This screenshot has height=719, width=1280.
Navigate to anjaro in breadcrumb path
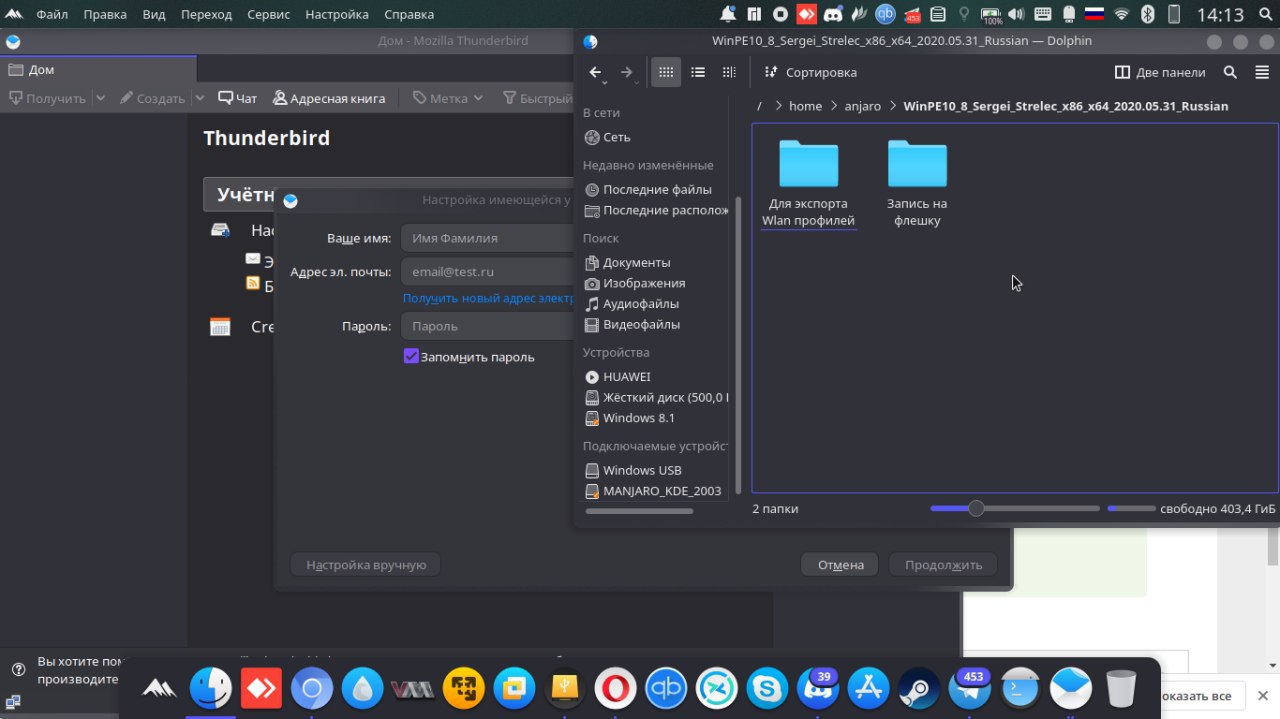point(864,106)
